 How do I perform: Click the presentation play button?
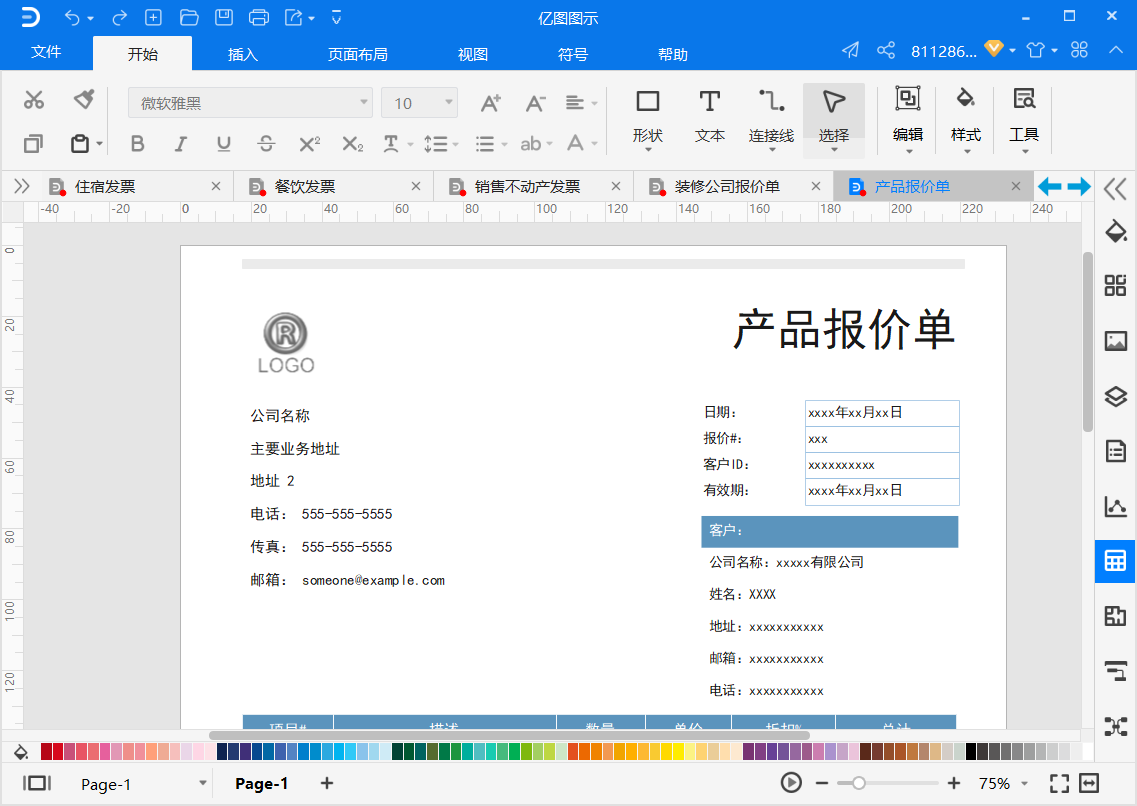click(x=790, y=783)
